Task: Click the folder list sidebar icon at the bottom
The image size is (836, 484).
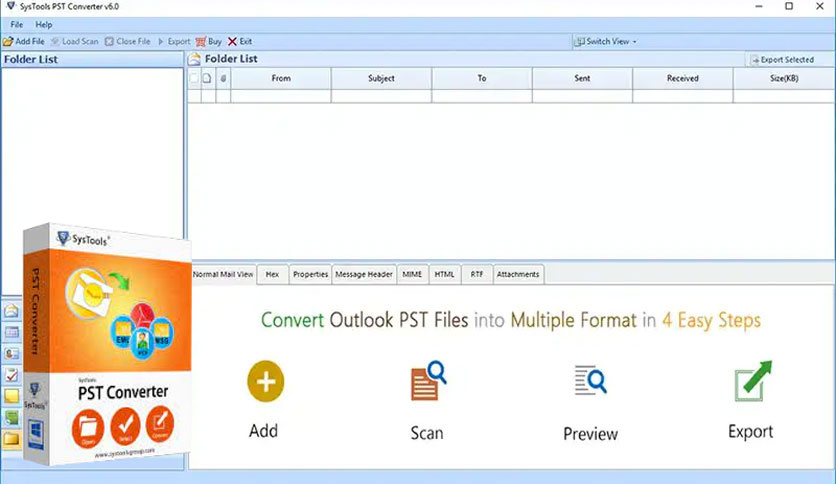Action: tap(11, 439)
